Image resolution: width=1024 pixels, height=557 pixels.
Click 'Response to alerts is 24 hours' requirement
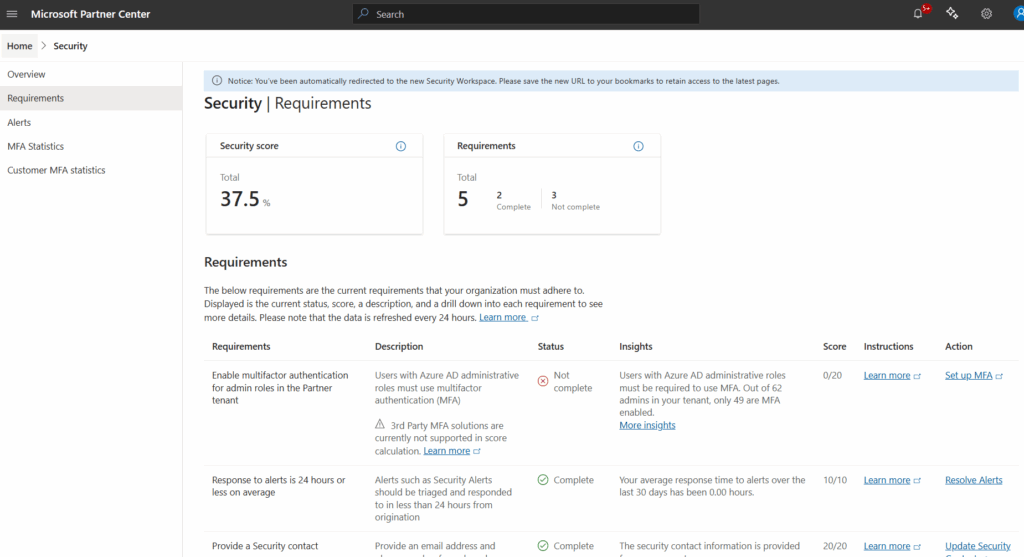278,486
